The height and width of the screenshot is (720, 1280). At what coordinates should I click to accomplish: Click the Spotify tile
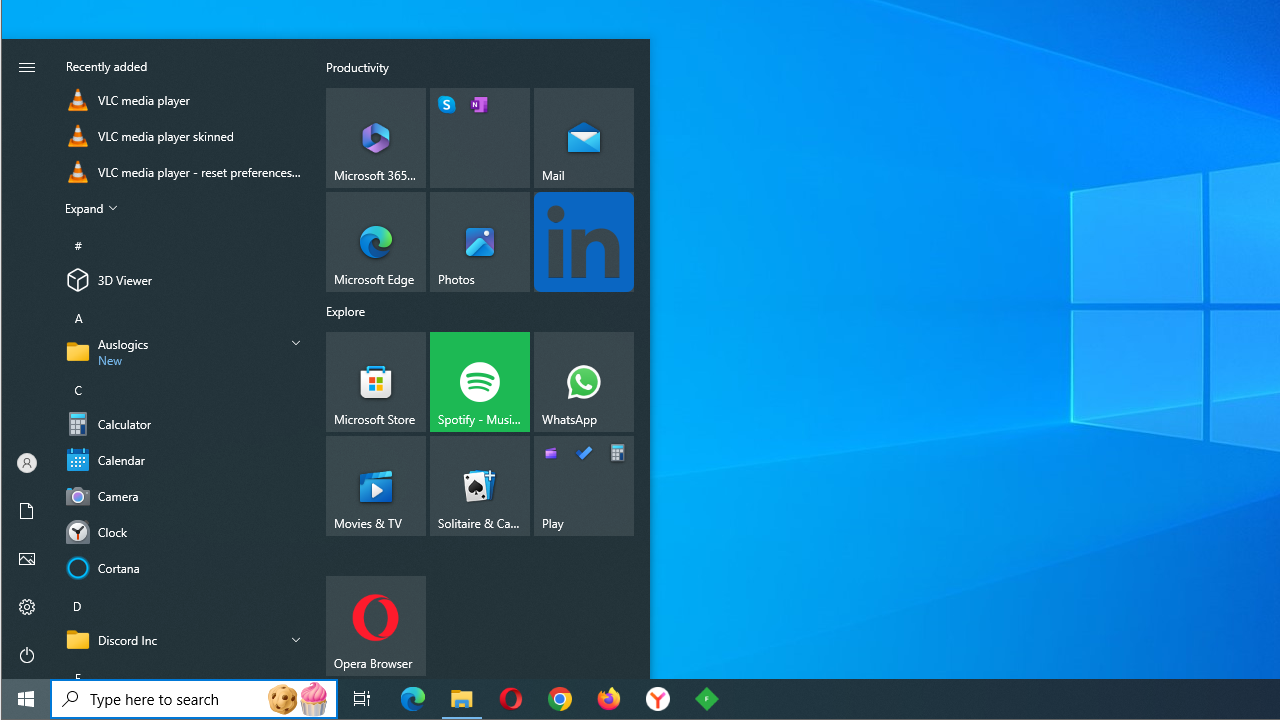tap(480, 382)
